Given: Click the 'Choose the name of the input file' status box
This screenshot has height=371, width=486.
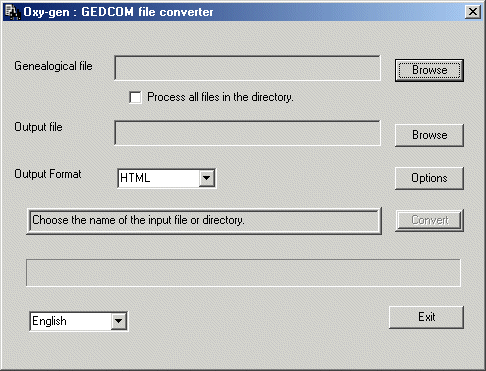Looking at the screenshot, I should 204,221.
